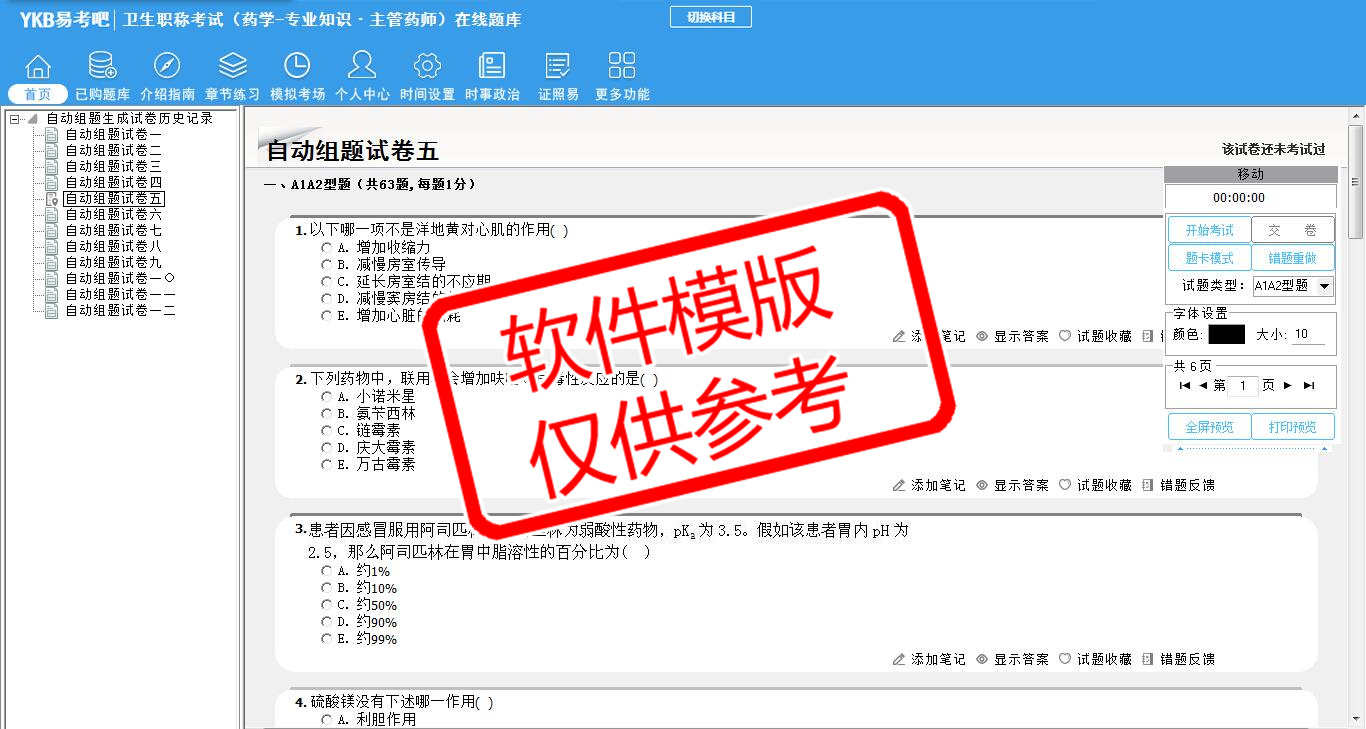Open the 时事政治 news icon
Viewport: 1366px width, 729px height.
point(492,67)
